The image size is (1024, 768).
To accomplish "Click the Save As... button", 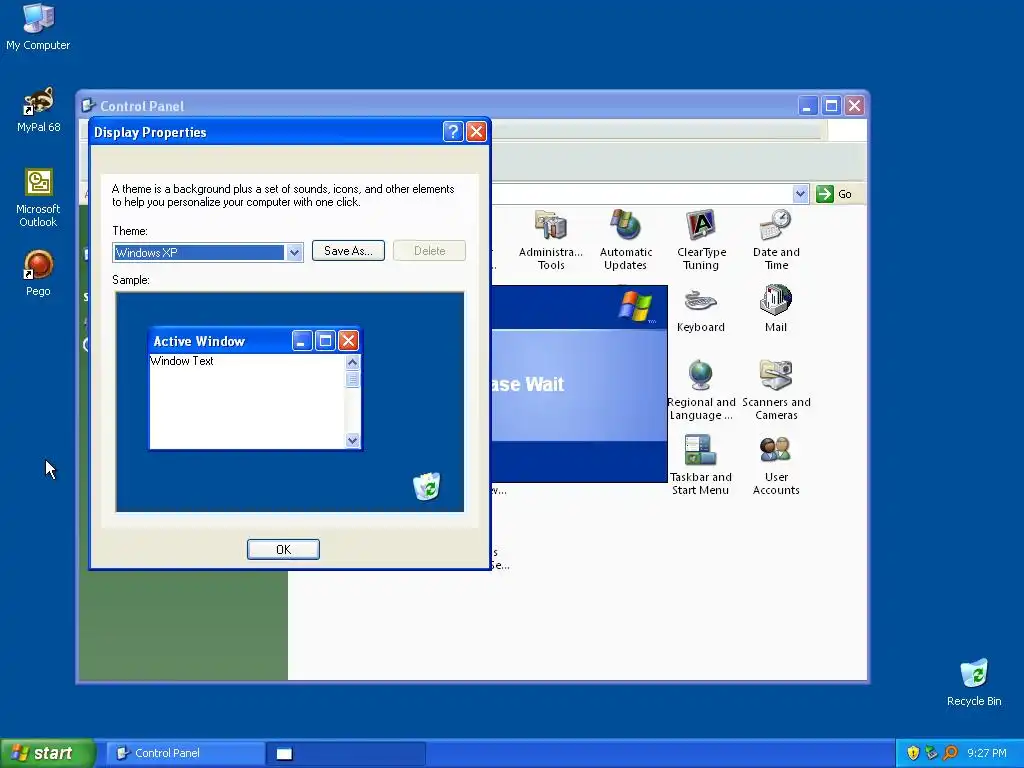I will (x=348, y=251).
